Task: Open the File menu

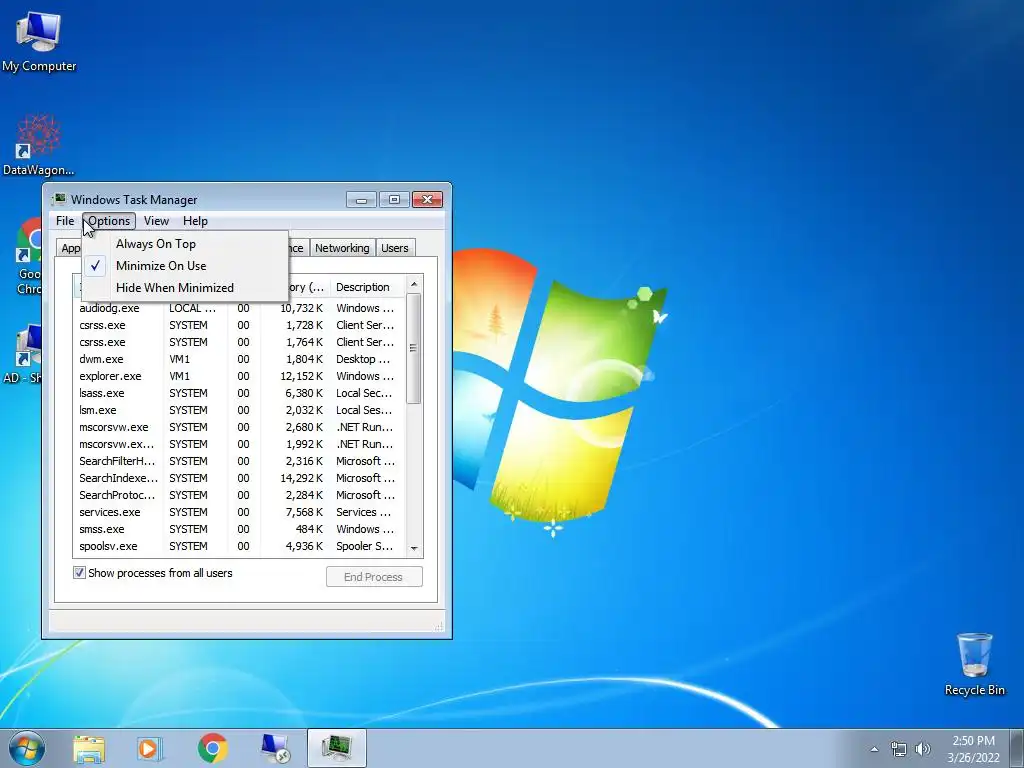Action: (65, 221)
